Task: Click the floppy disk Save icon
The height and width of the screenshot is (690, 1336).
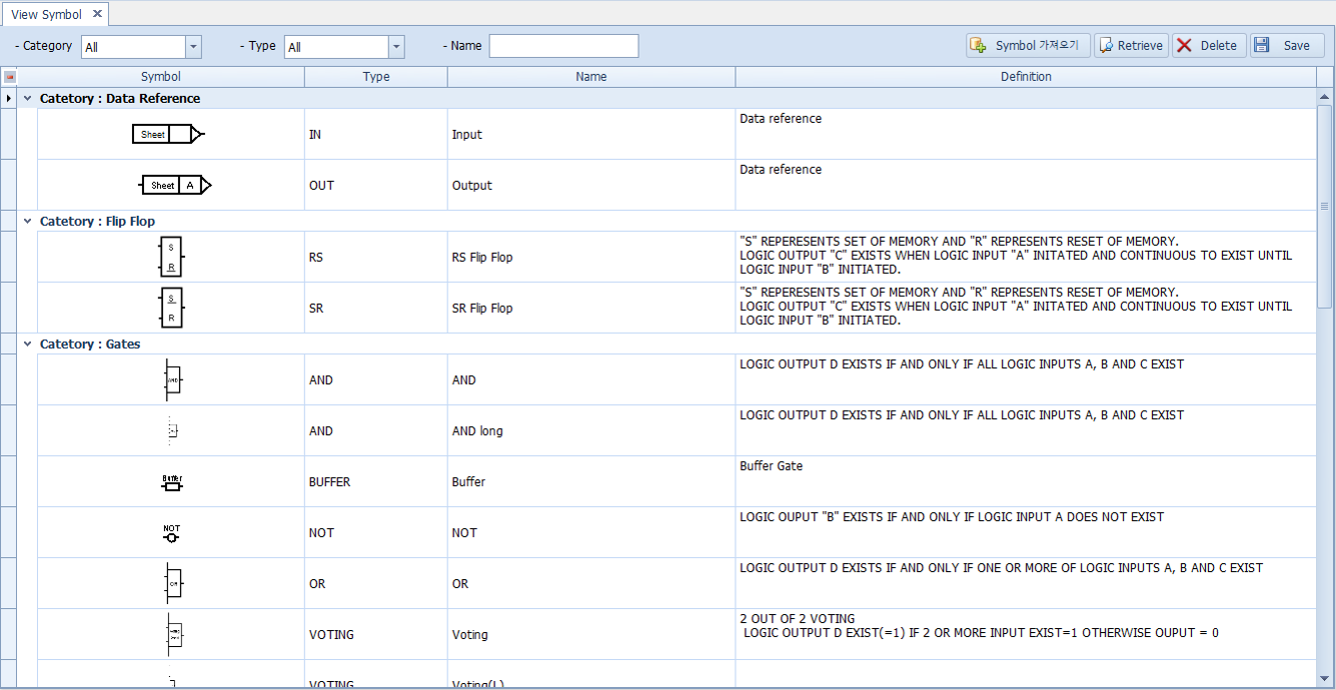Action: pos(1262,45)
